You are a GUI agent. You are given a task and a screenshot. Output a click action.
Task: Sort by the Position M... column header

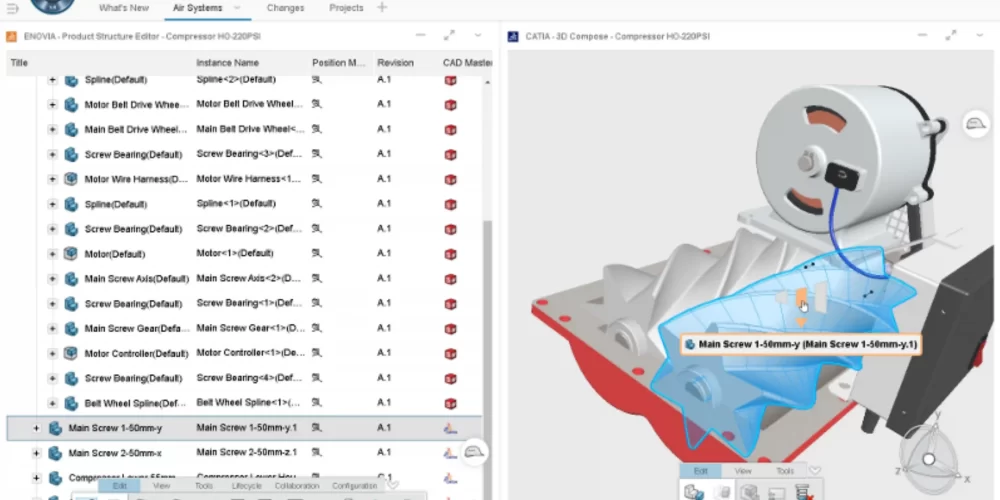339,62
